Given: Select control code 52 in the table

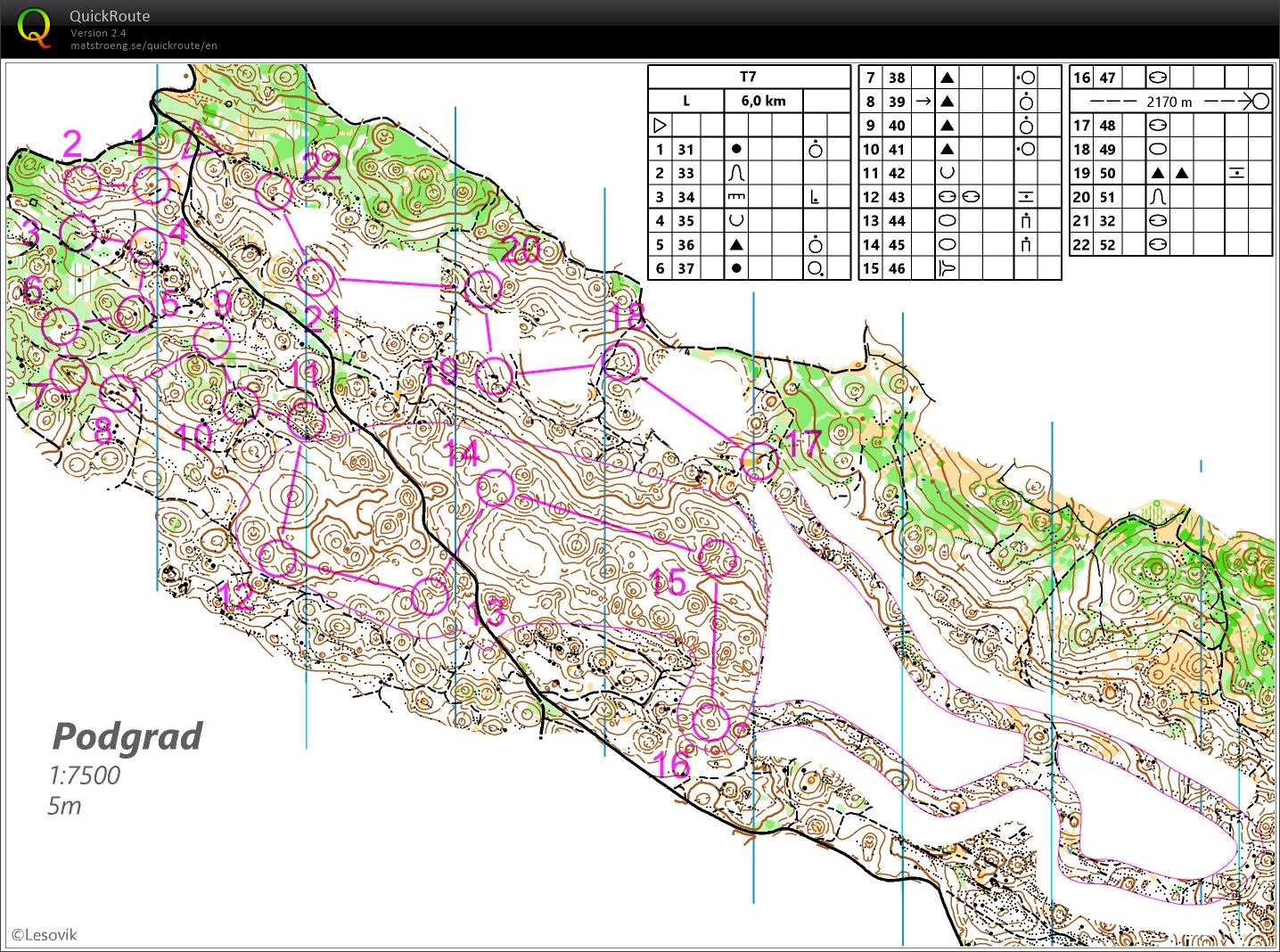Looking at the screenshot, I should [1107, 244].
